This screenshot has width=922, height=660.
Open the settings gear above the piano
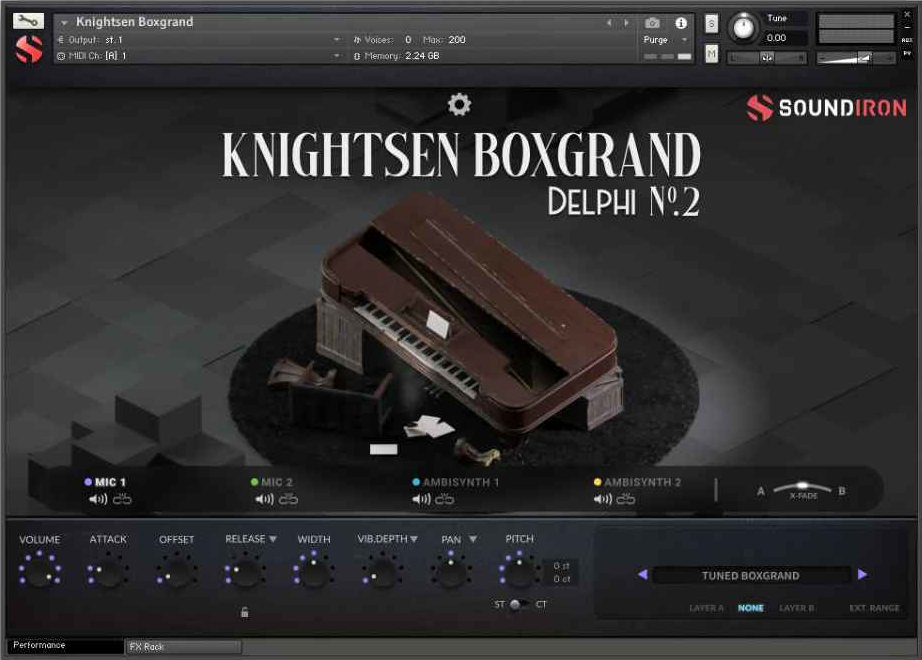click(x=458, y=103)
